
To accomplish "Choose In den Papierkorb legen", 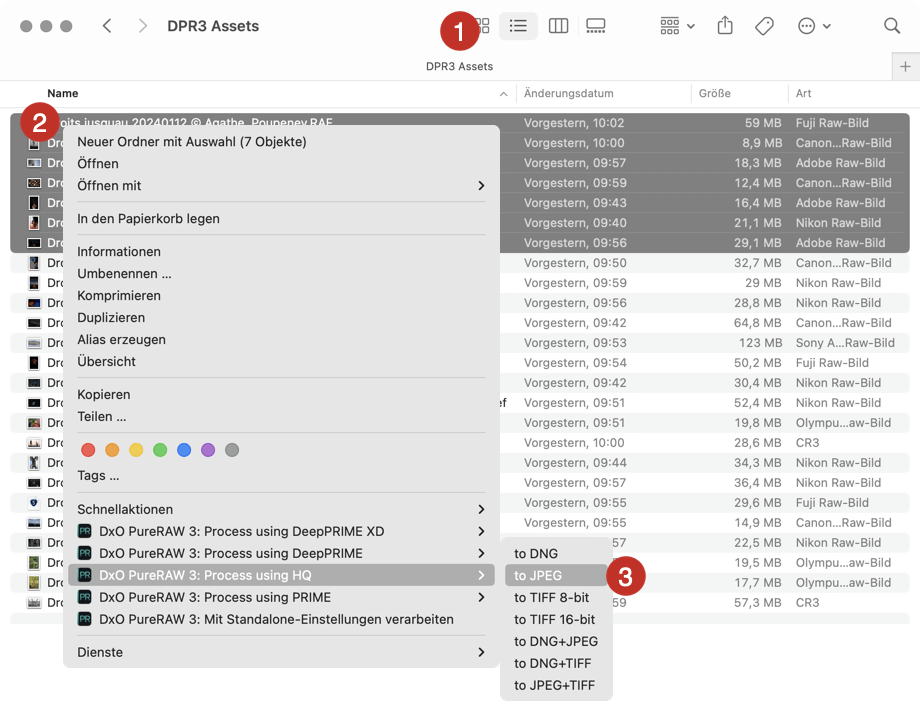I will (x=281, y=219).
